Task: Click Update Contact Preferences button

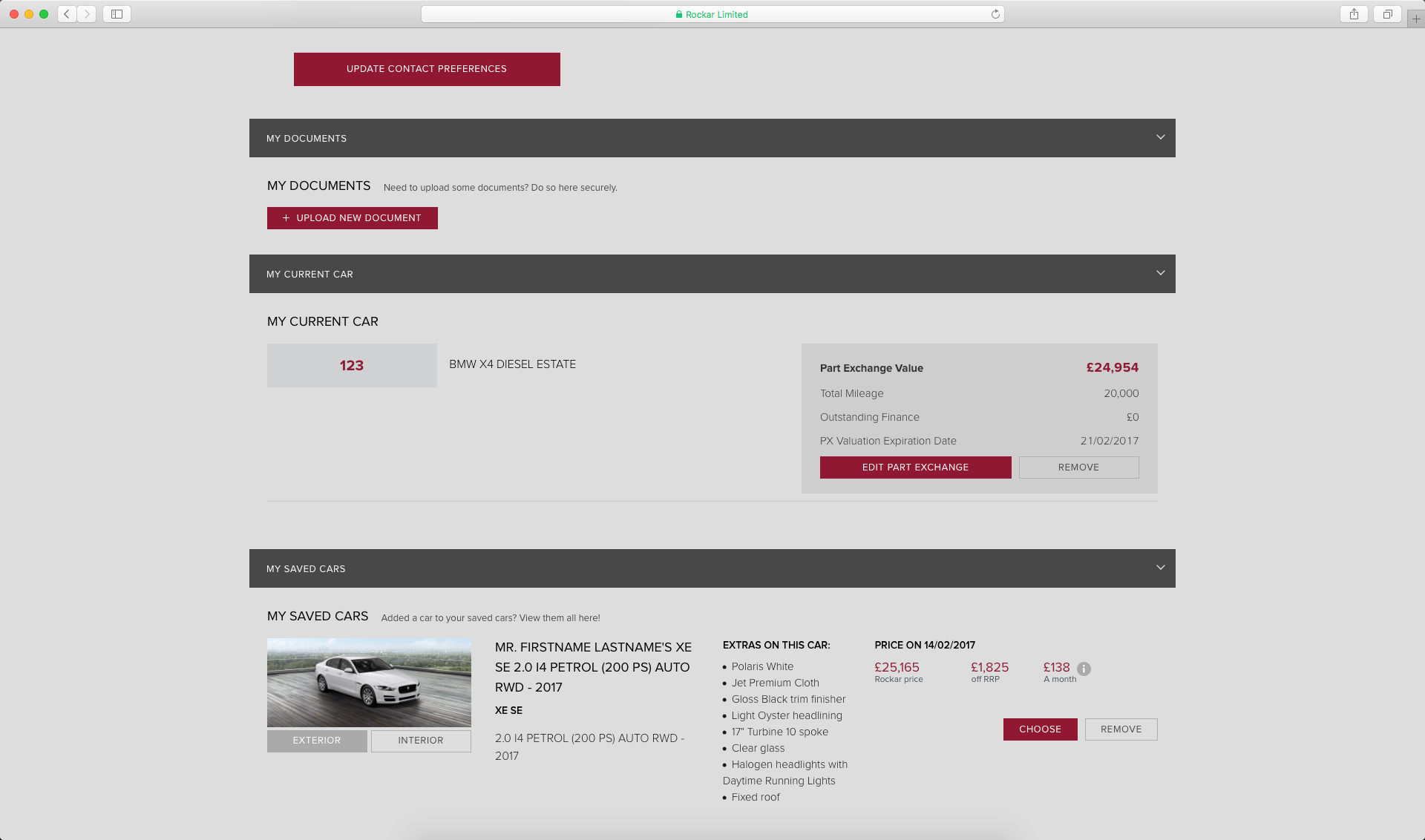Action: (427, 69)
